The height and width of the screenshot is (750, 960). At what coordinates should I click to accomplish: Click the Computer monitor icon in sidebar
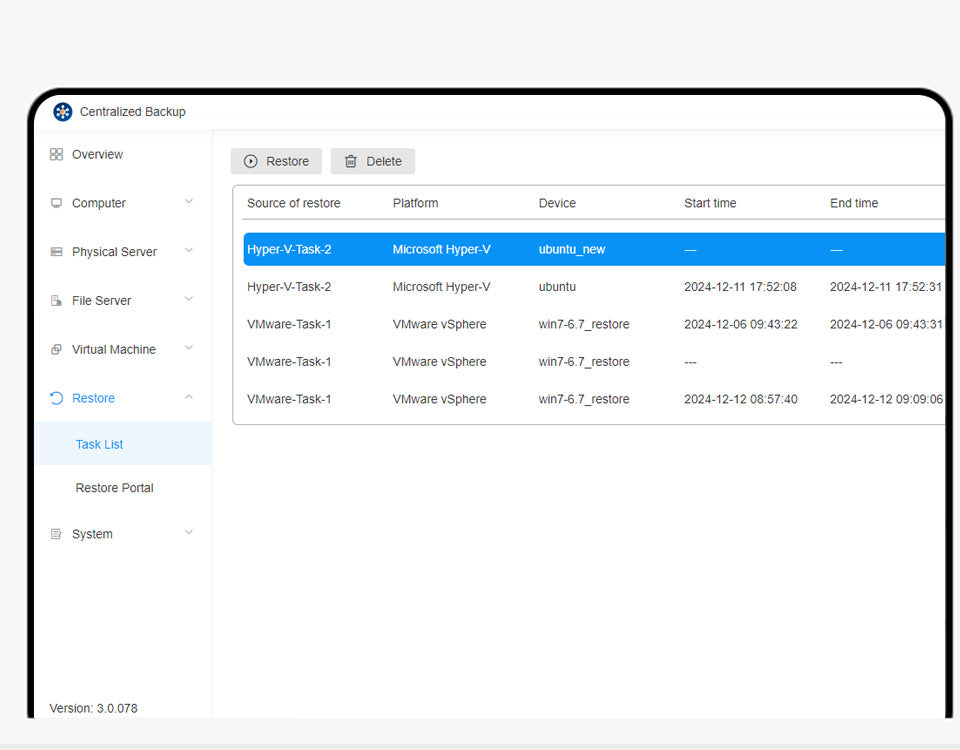56,203
